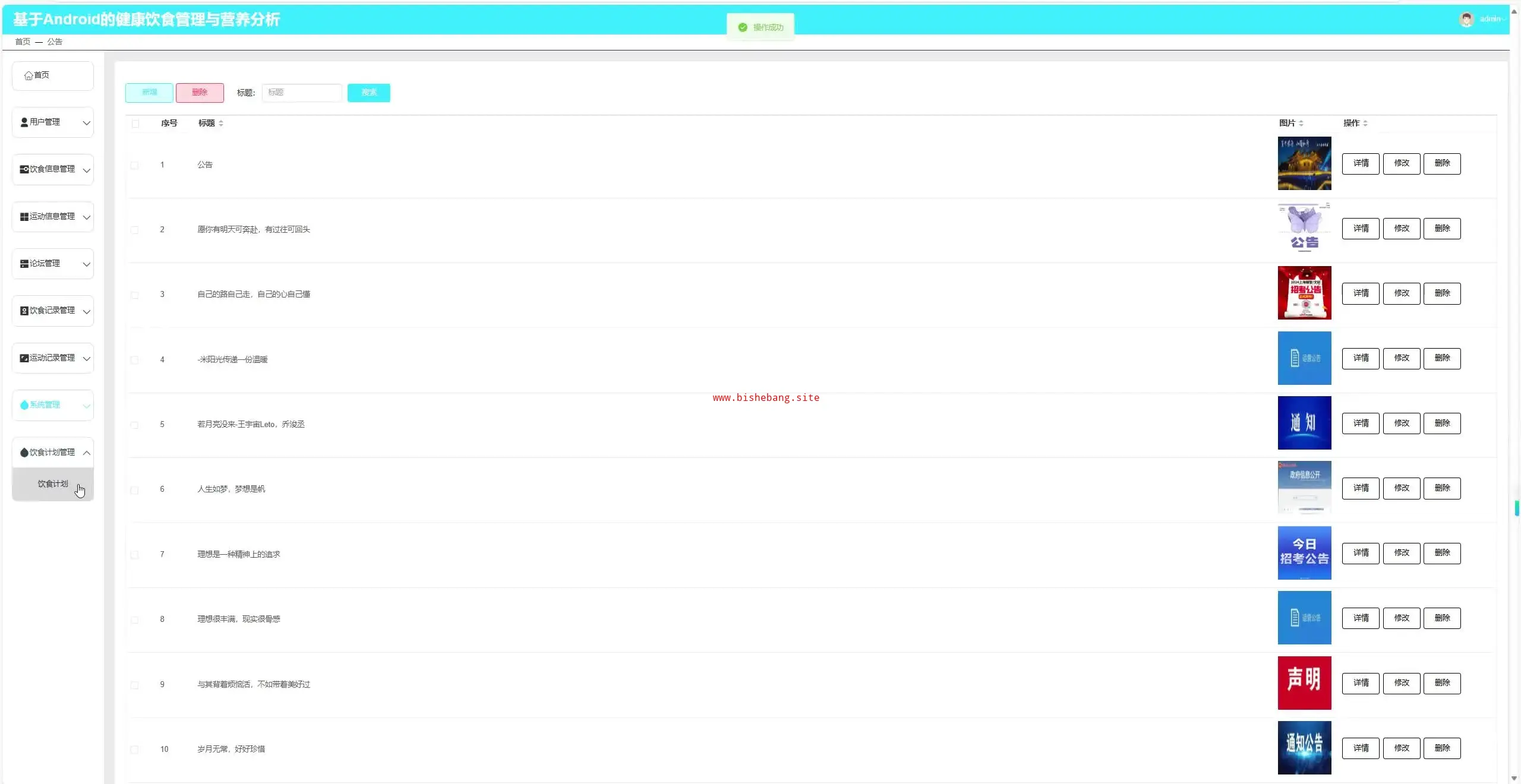Expand the 用户管理 menu chevron
Screen dimensions: 1521x784
click(x=87, y=123)
